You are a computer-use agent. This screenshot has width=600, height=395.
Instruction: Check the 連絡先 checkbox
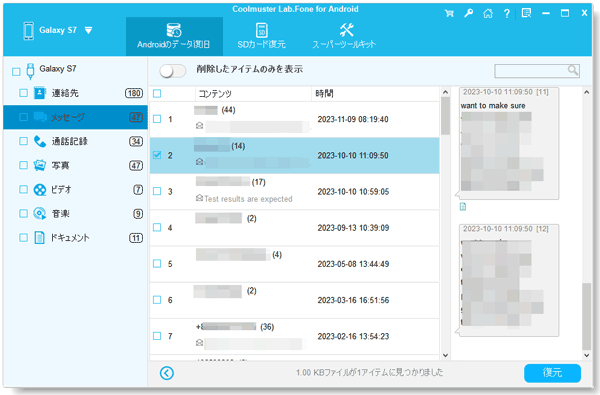[x=23, y=93]
